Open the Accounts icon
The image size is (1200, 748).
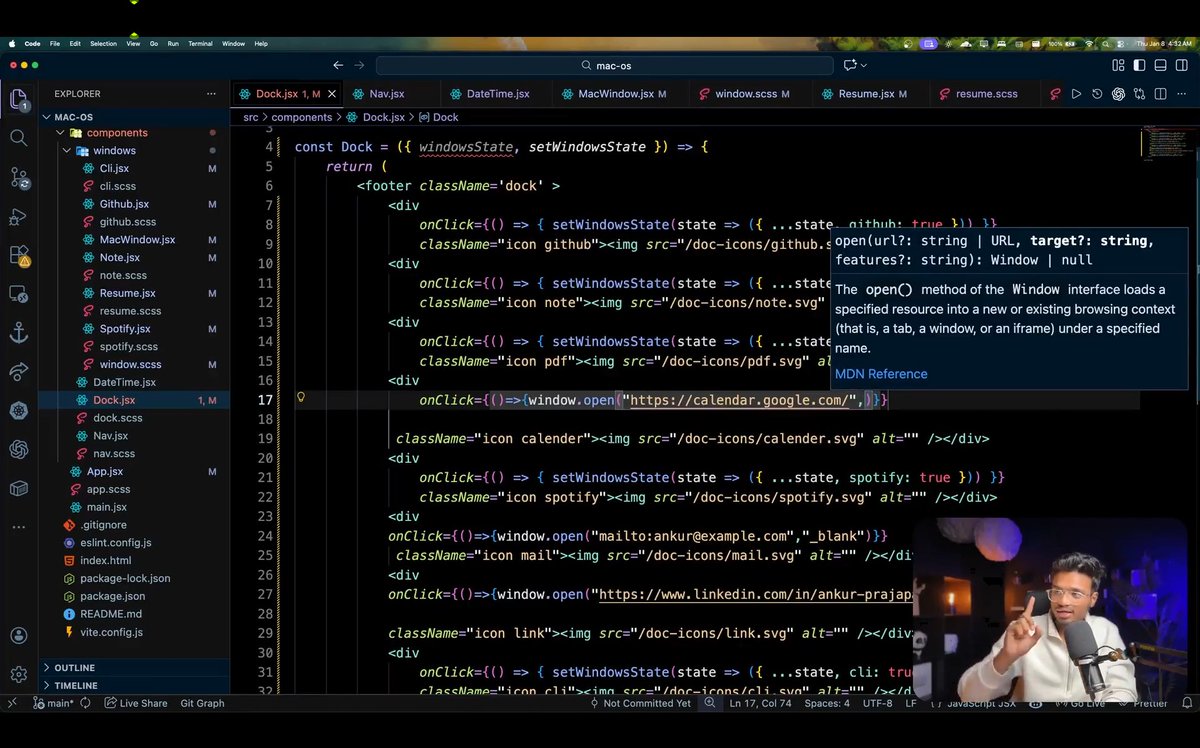click(x=18, y=635)
